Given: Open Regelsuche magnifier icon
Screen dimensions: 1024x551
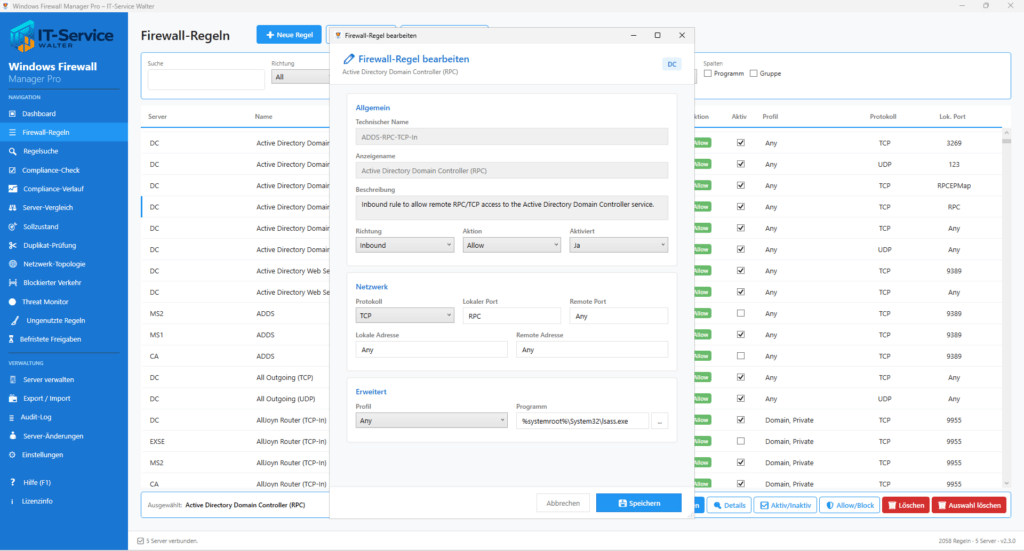Looking at the screenshot, I should pos(12,151).
